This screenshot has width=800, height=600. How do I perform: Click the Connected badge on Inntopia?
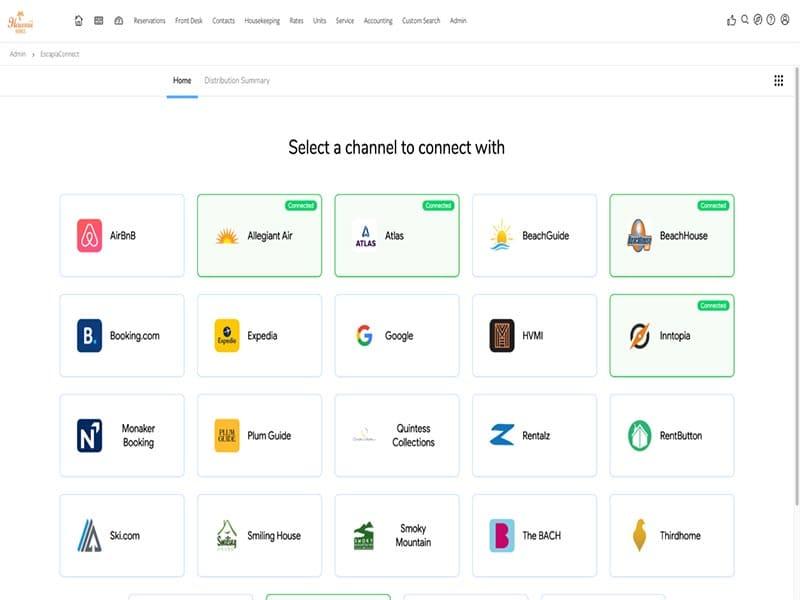713,306
